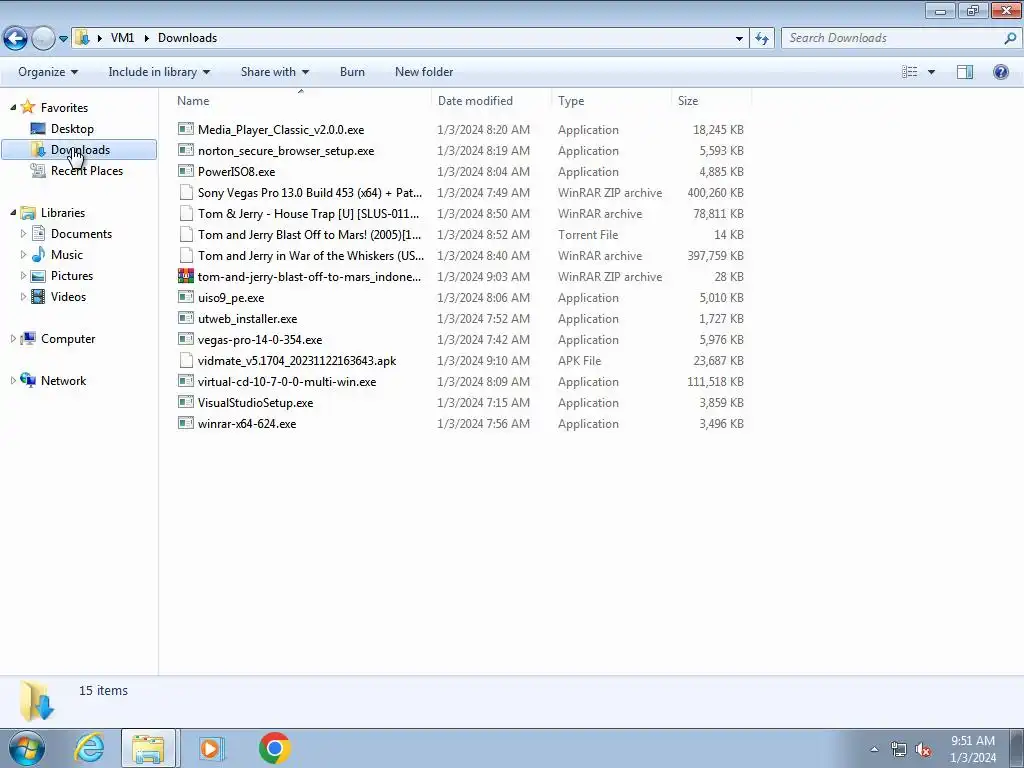Launch Internet Explorer from the taskbar
This screenshot has width=1024, height=768.
click(x=89, y=748)
